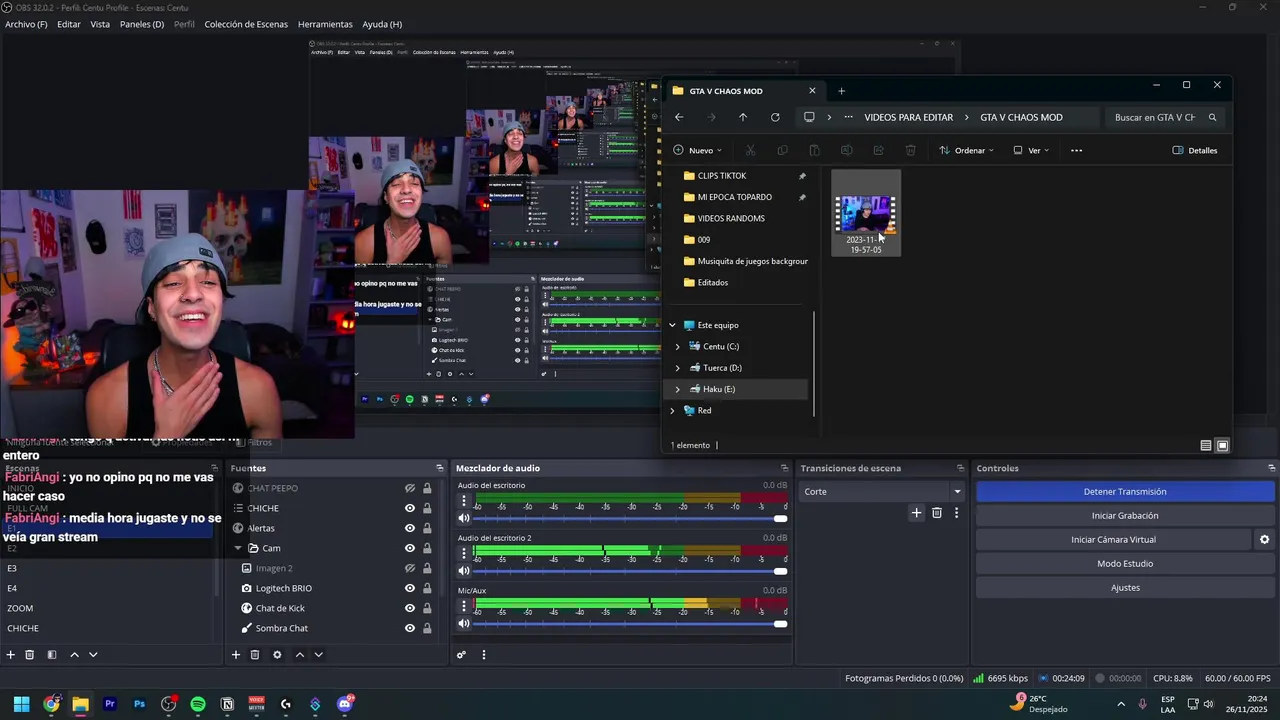This screenshot has width=1280, height=720.
Task: Switch to Modo Estudio
Action: coord(1125,564)
